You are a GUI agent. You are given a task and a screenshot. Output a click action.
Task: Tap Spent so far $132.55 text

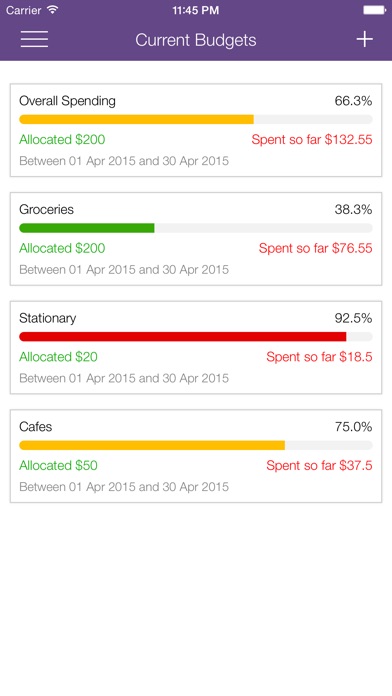[x=312, y=139]
